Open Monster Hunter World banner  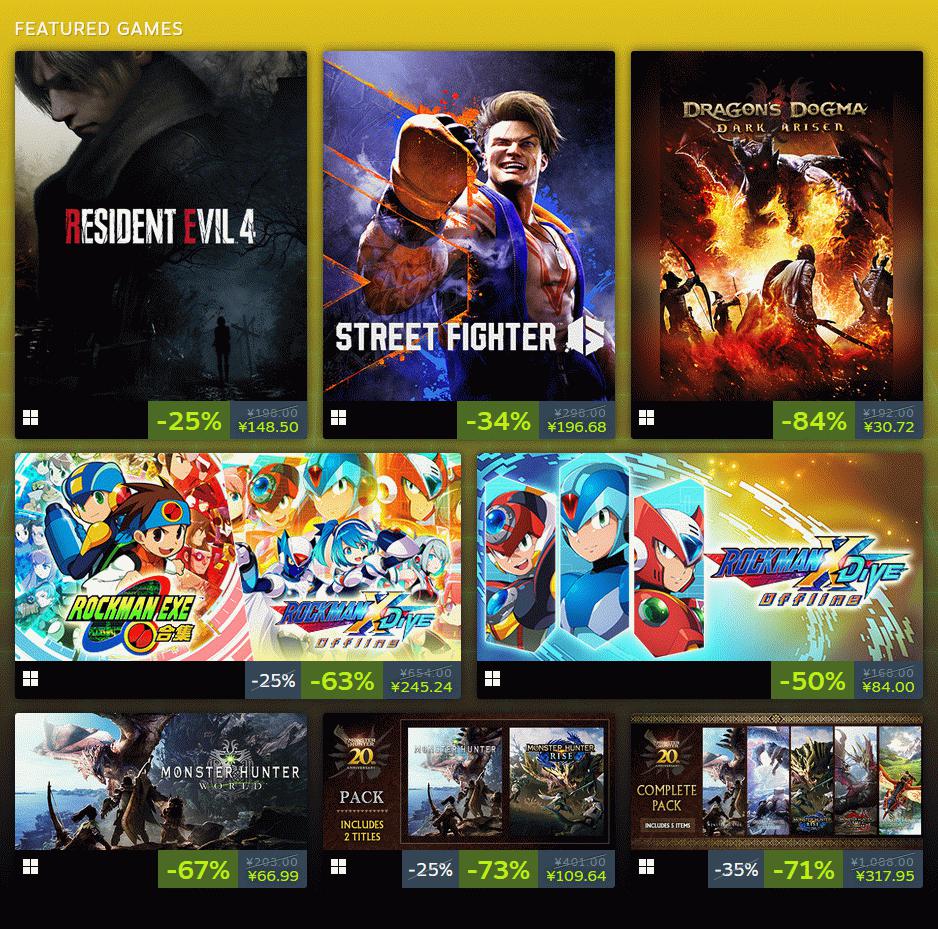[x=161, y=781]
